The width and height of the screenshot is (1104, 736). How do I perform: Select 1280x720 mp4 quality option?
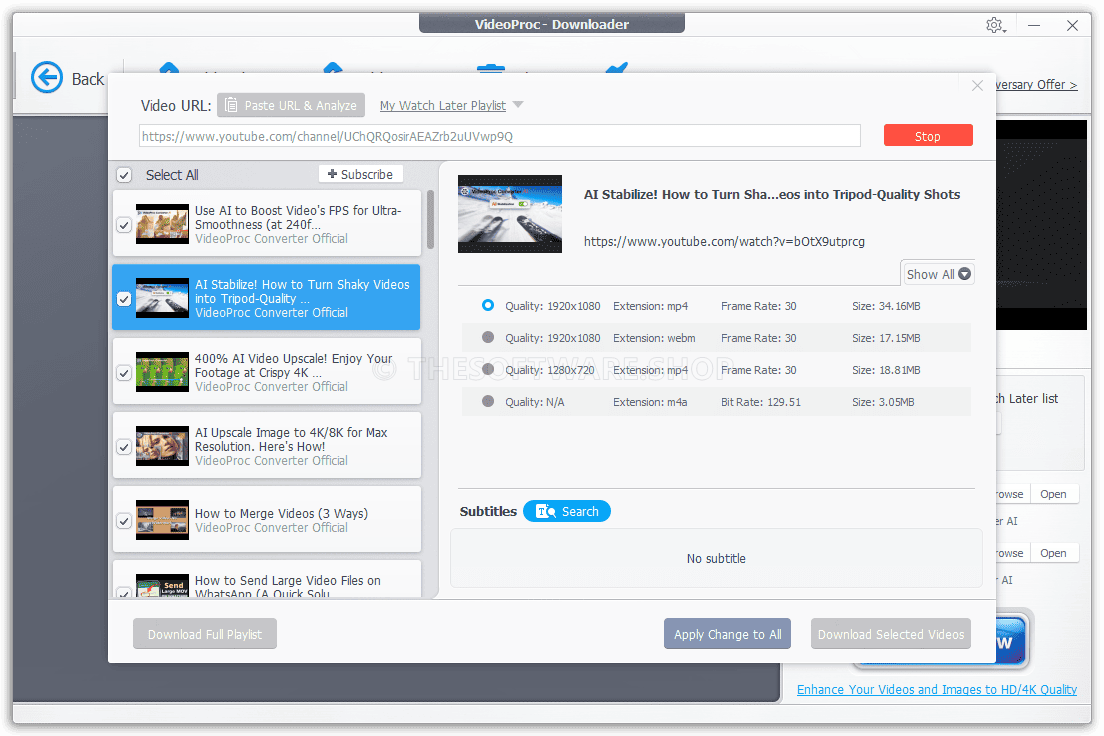coord(488,369)
